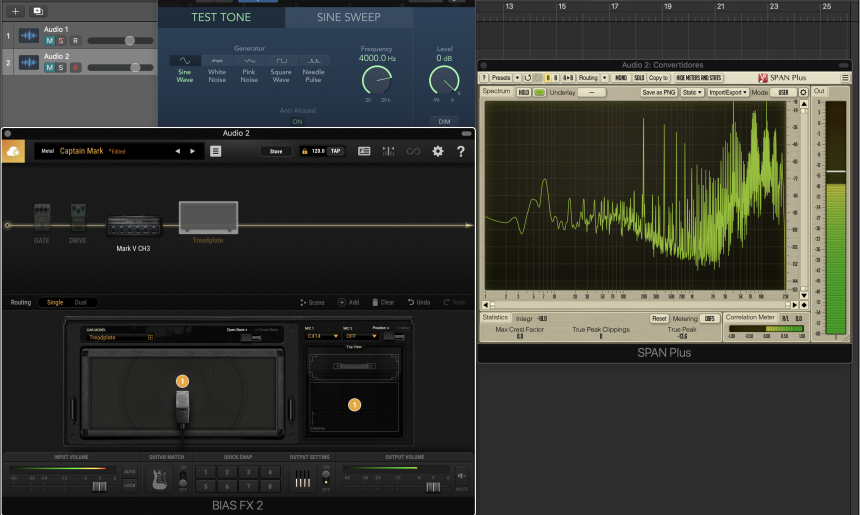The width and height of the screenshot is (860, 515).
Task: Open SPAN Plus help question mark button
Action: tap(484, 78)
